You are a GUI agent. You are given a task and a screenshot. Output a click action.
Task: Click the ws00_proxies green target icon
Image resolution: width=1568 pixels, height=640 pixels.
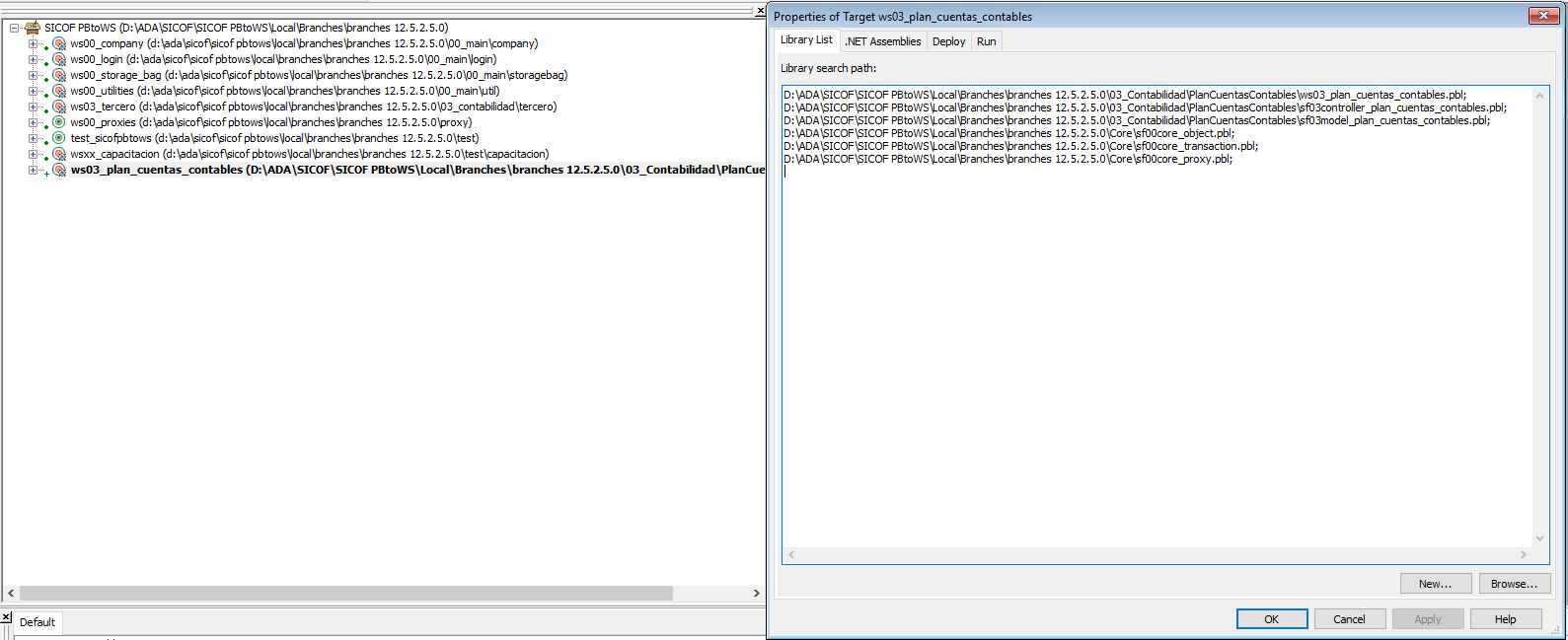coord(59,122)
